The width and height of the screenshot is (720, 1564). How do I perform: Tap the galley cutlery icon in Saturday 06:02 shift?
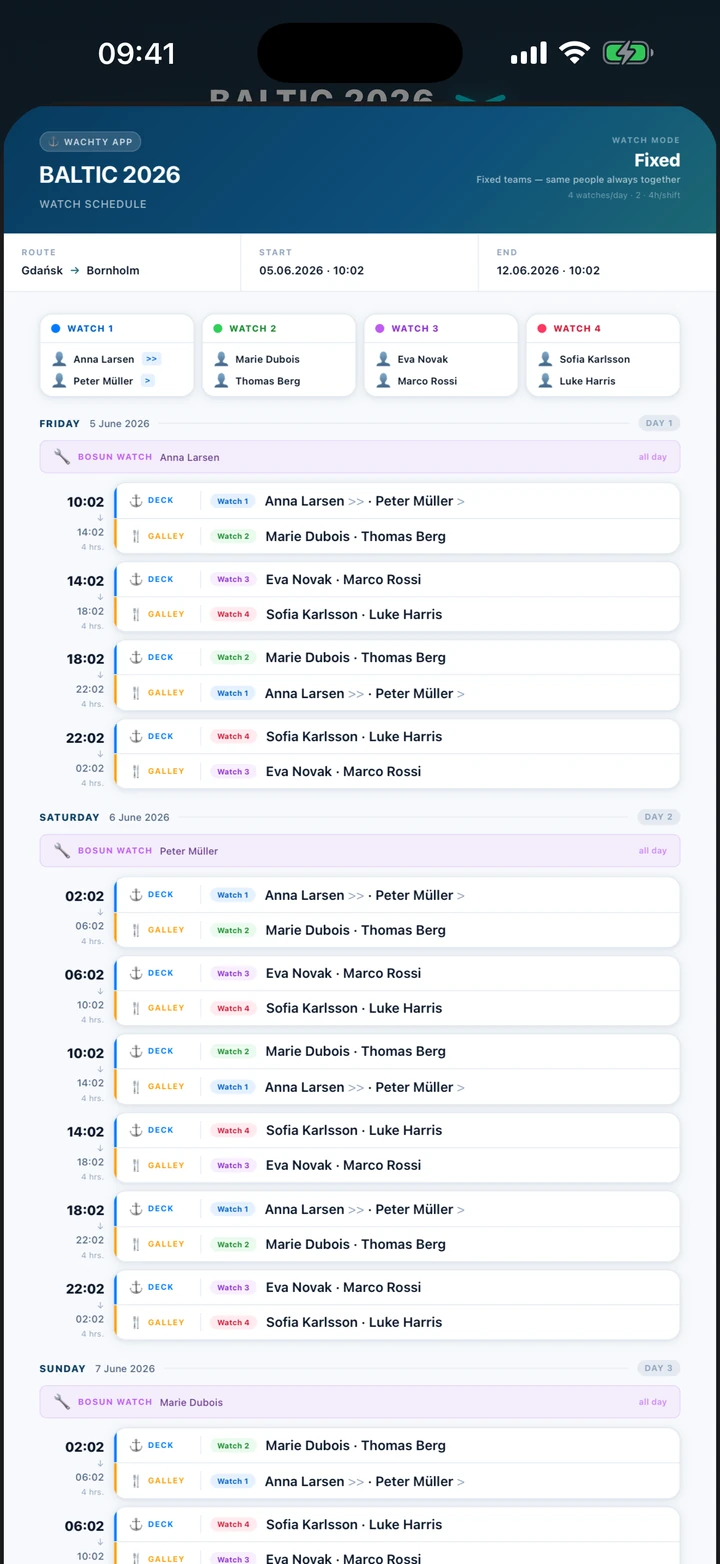(x=136, y=1008)
